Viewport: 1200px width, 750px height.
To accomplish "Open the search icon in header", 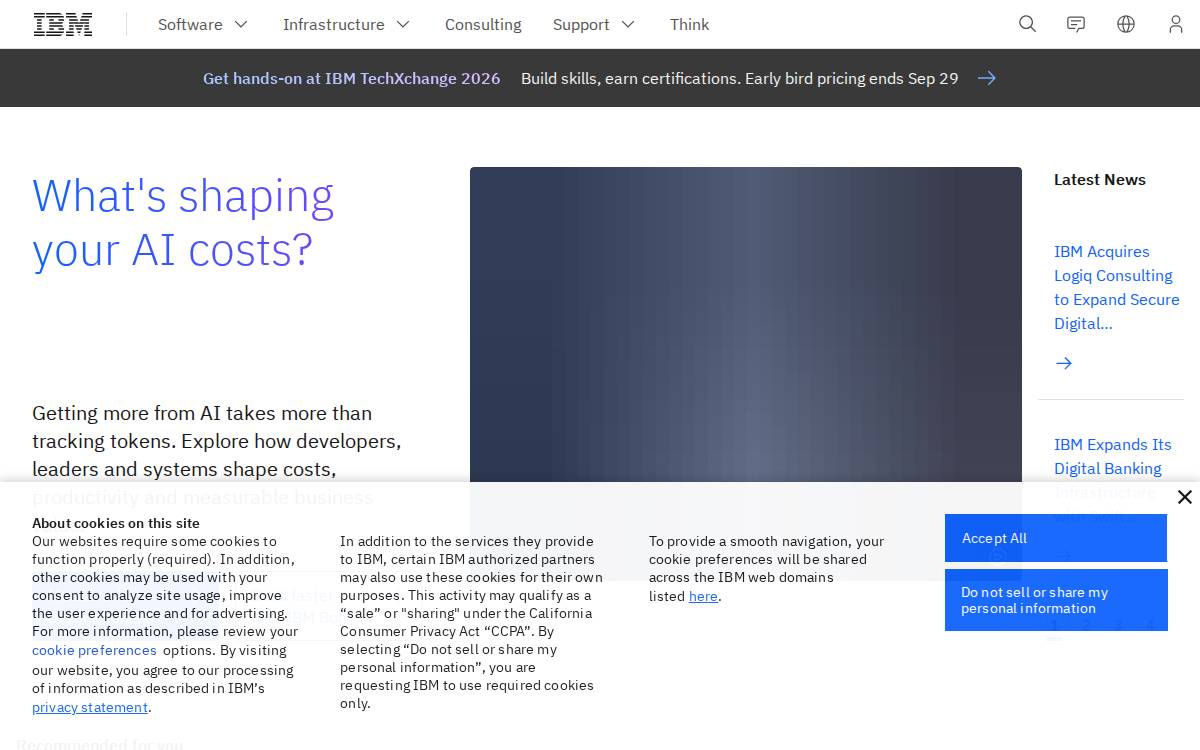I will pos(1027,24).
